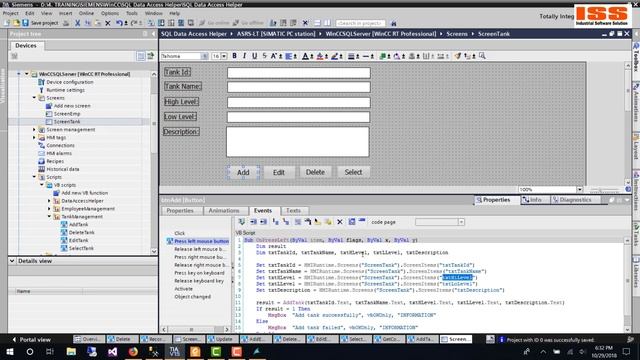Select the Delete button on the screen
Viewport: 640px width, 360px height.
(315, 172)
